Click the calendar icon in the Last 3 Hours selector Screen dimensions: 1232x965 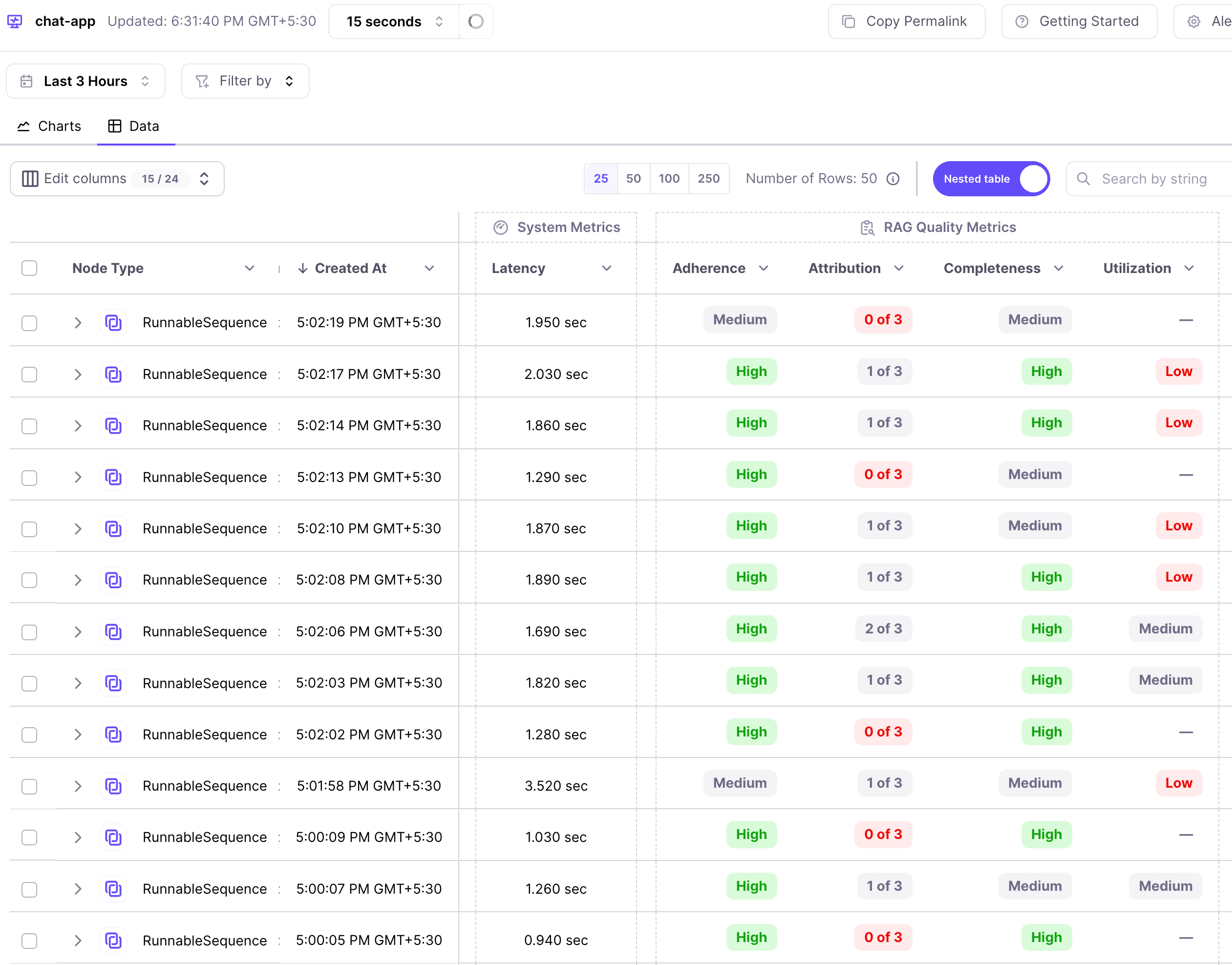[x=26, y=81]
